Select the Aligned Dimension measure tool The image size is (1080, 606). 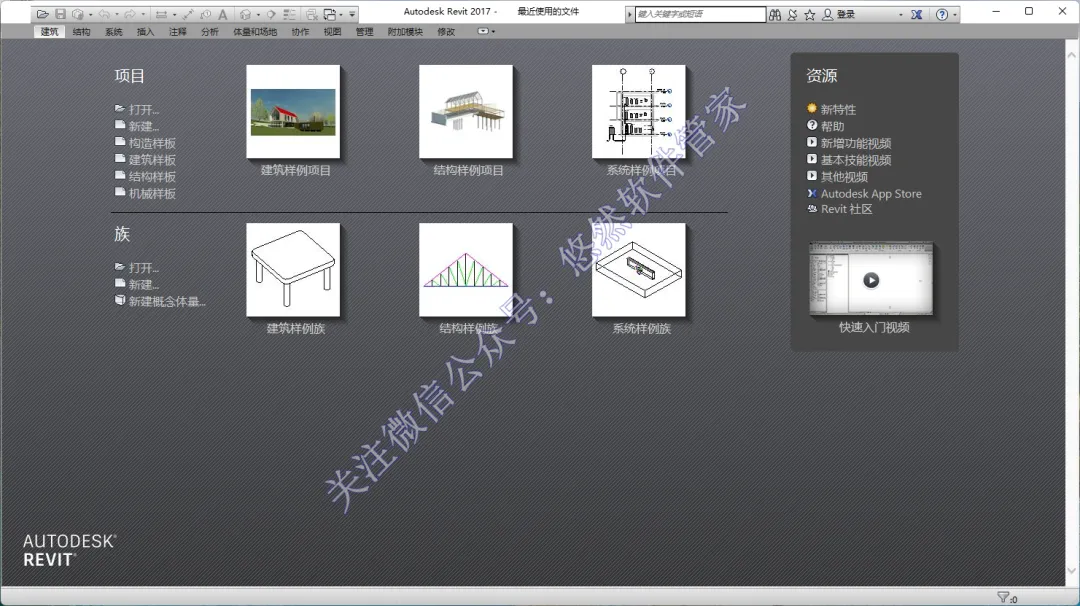(x=161, y=14)
